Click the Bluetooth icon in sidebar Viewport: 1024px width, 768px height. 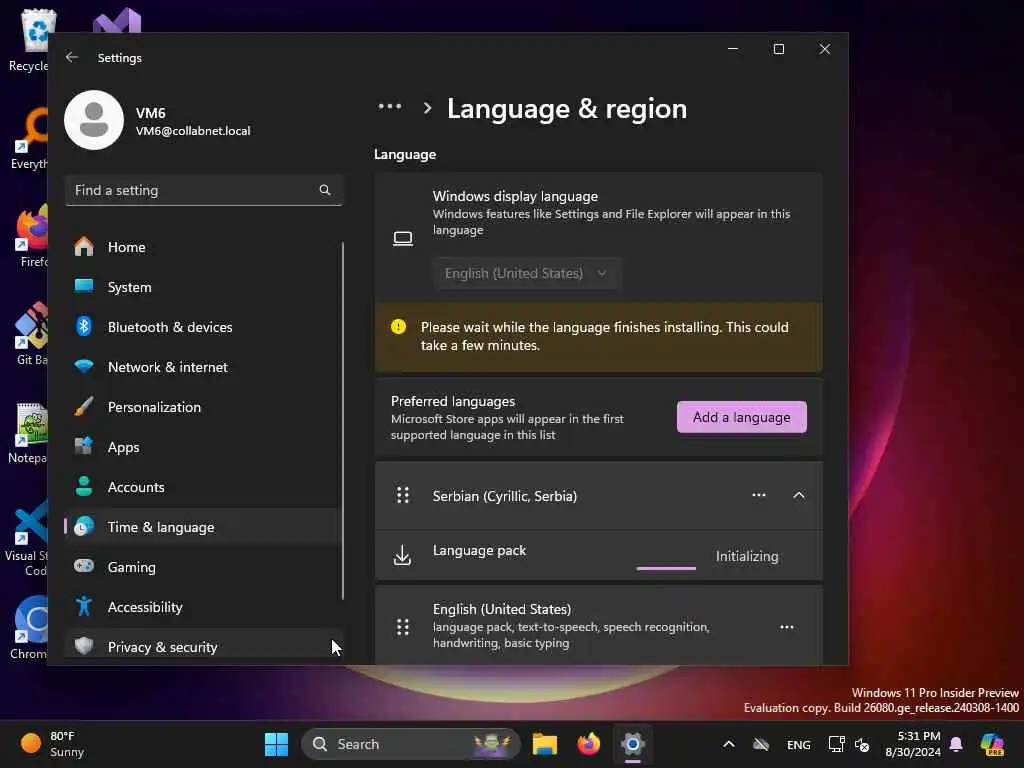84,327
